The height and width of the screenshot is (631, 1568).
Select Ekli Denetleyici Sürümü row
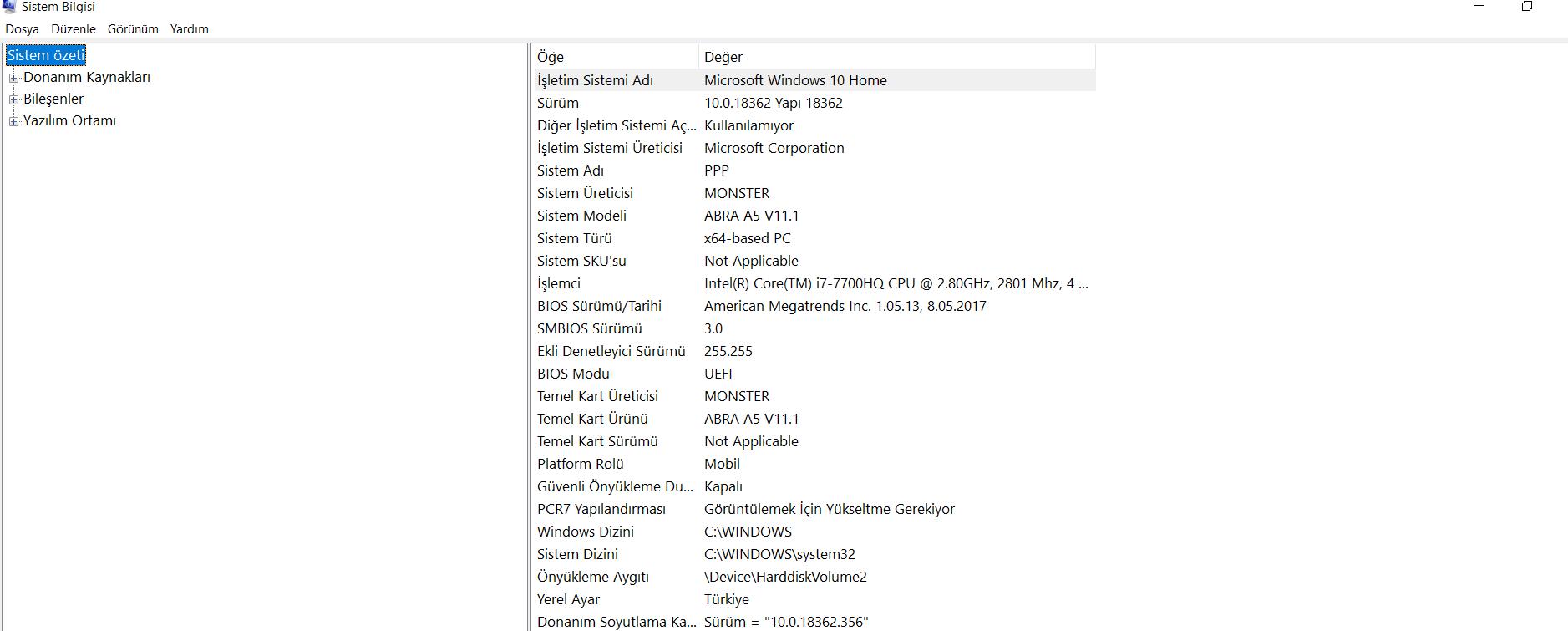[814, 351]
